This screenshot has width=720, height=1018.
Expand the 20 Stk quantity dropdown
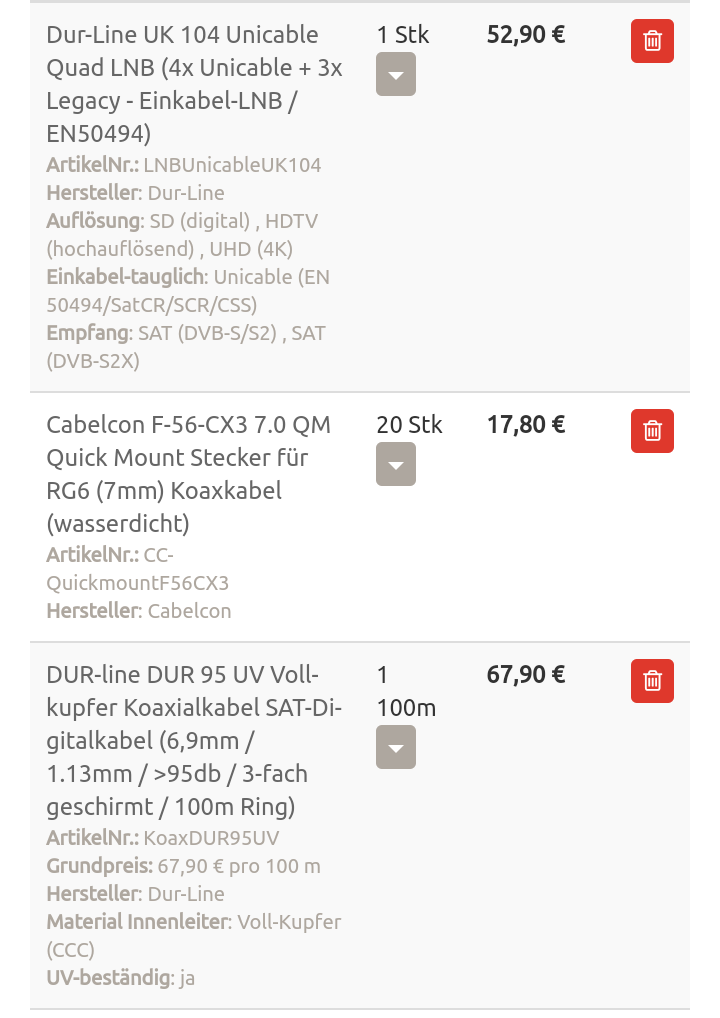[395, 465]
